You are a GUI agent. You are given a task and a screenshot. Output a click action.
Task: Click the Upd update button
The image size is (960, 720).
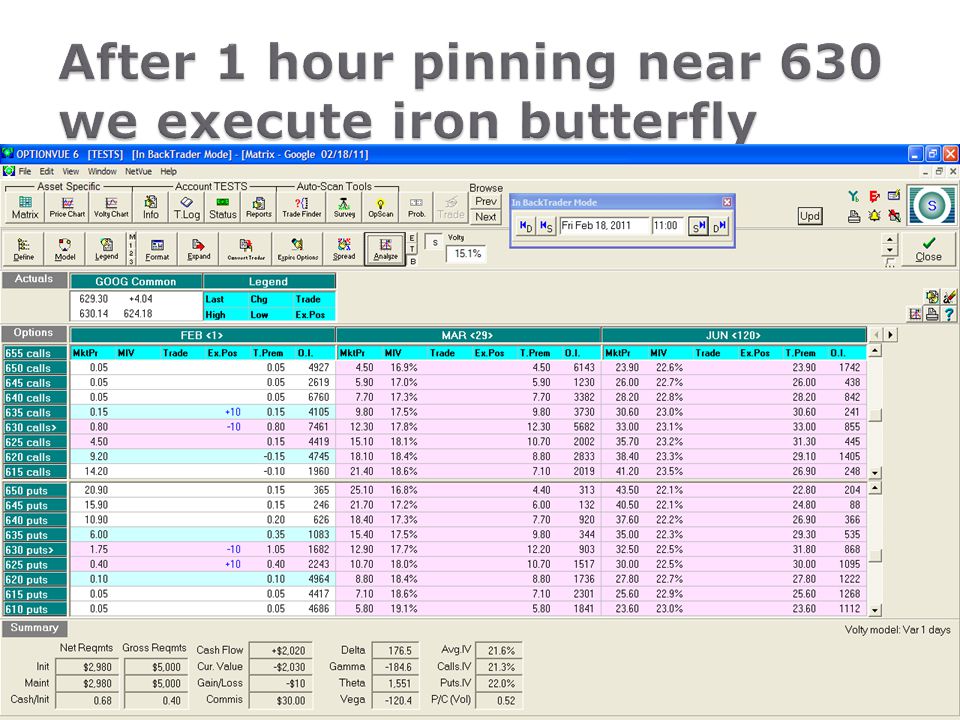tap(809, 216)
